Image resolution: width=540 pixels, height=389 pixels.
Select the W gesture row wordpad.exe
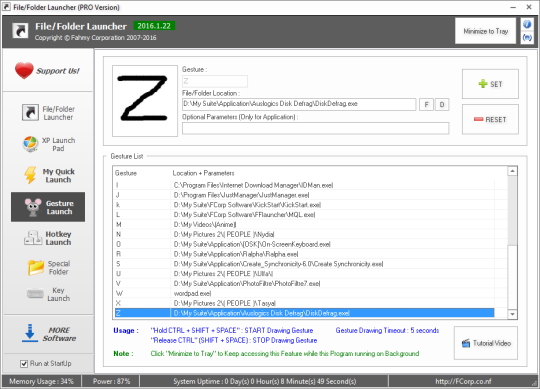point(304,293)
